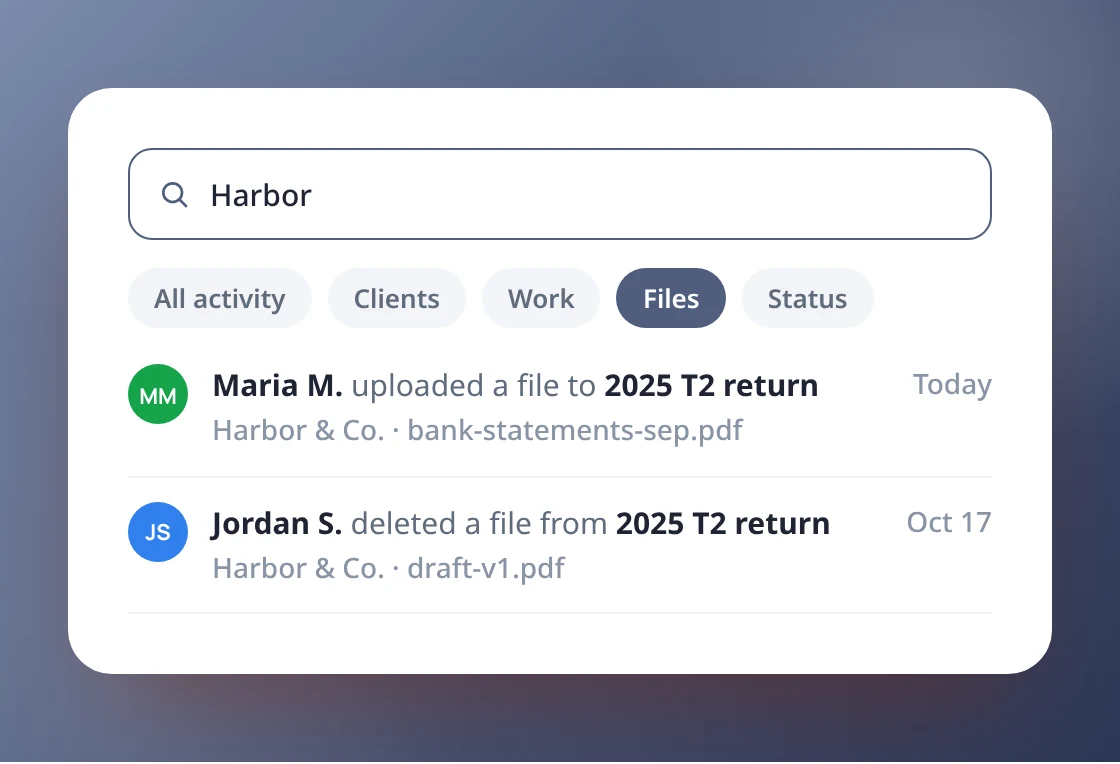
Task: Select the All activity filter
Action: [x=219, y=298]
